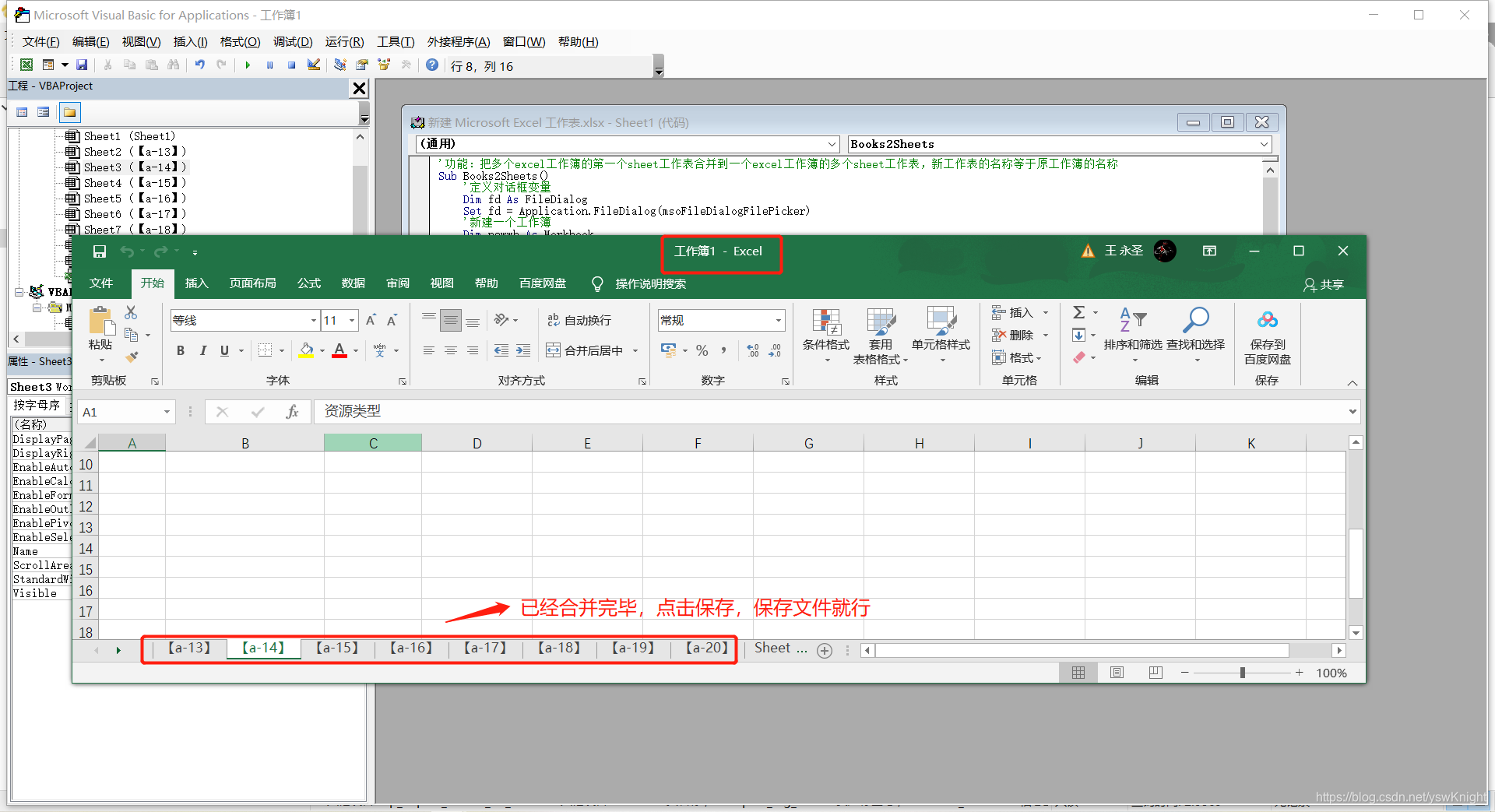Select column D header
The width and height of the screenshot is (1495, 812).
click(477, 443)
